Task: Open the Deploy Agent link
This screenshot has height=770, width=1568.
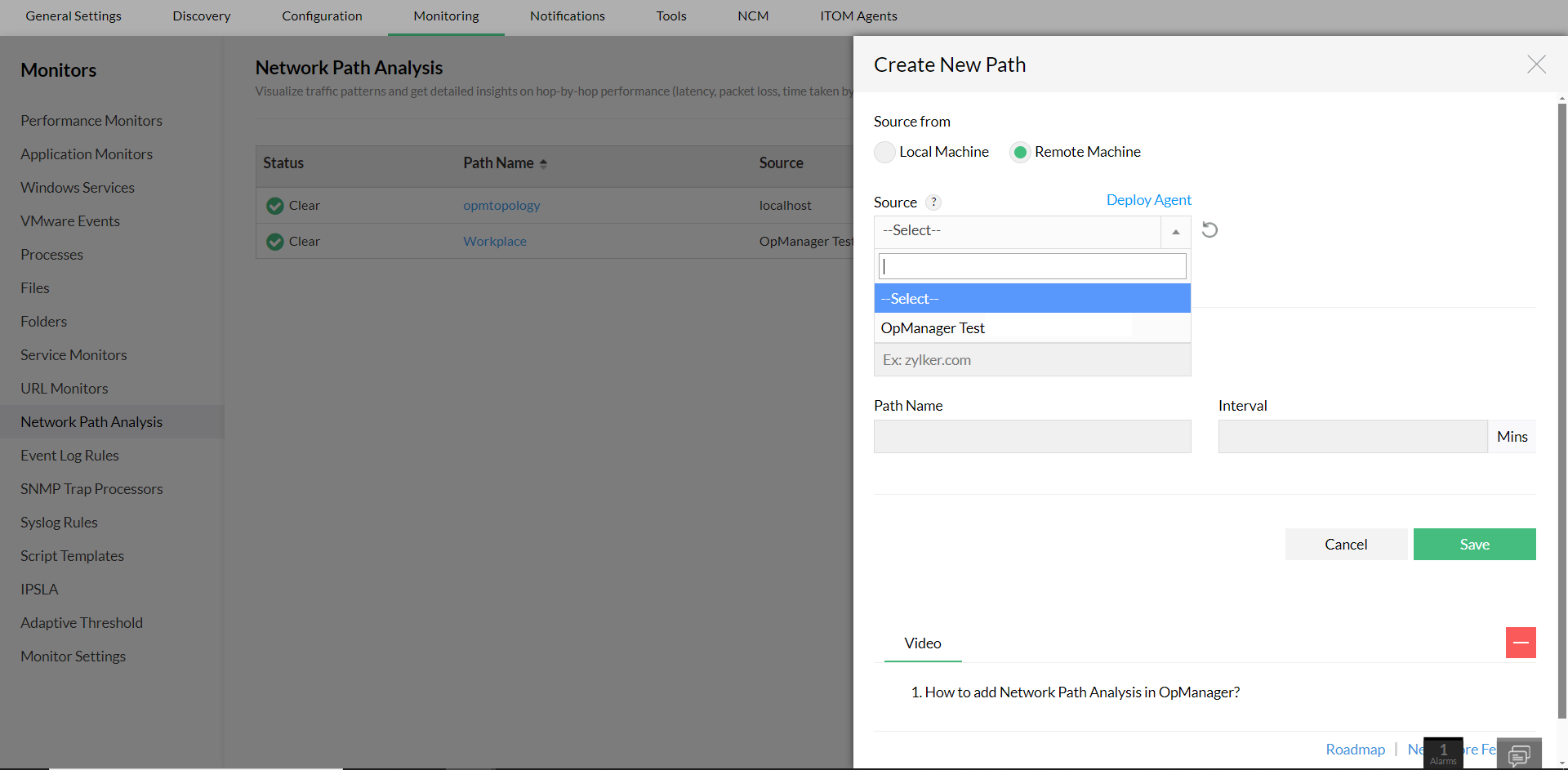Action: pos(1148,199)
